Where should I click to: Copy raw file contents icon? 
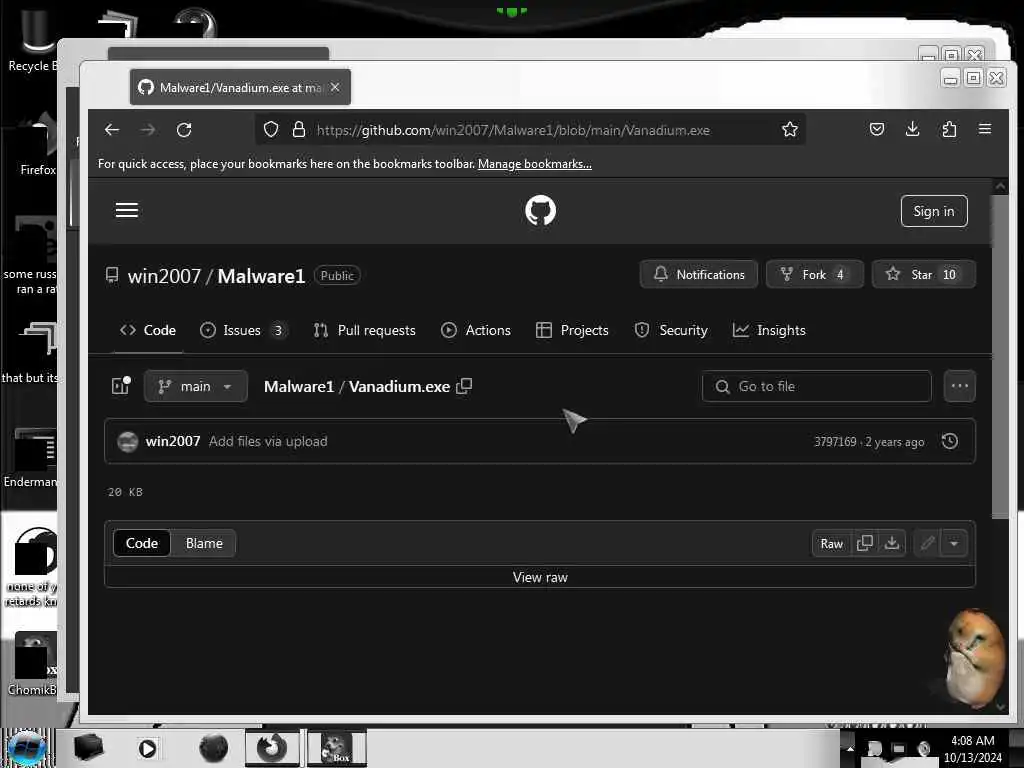pos(865,543)
